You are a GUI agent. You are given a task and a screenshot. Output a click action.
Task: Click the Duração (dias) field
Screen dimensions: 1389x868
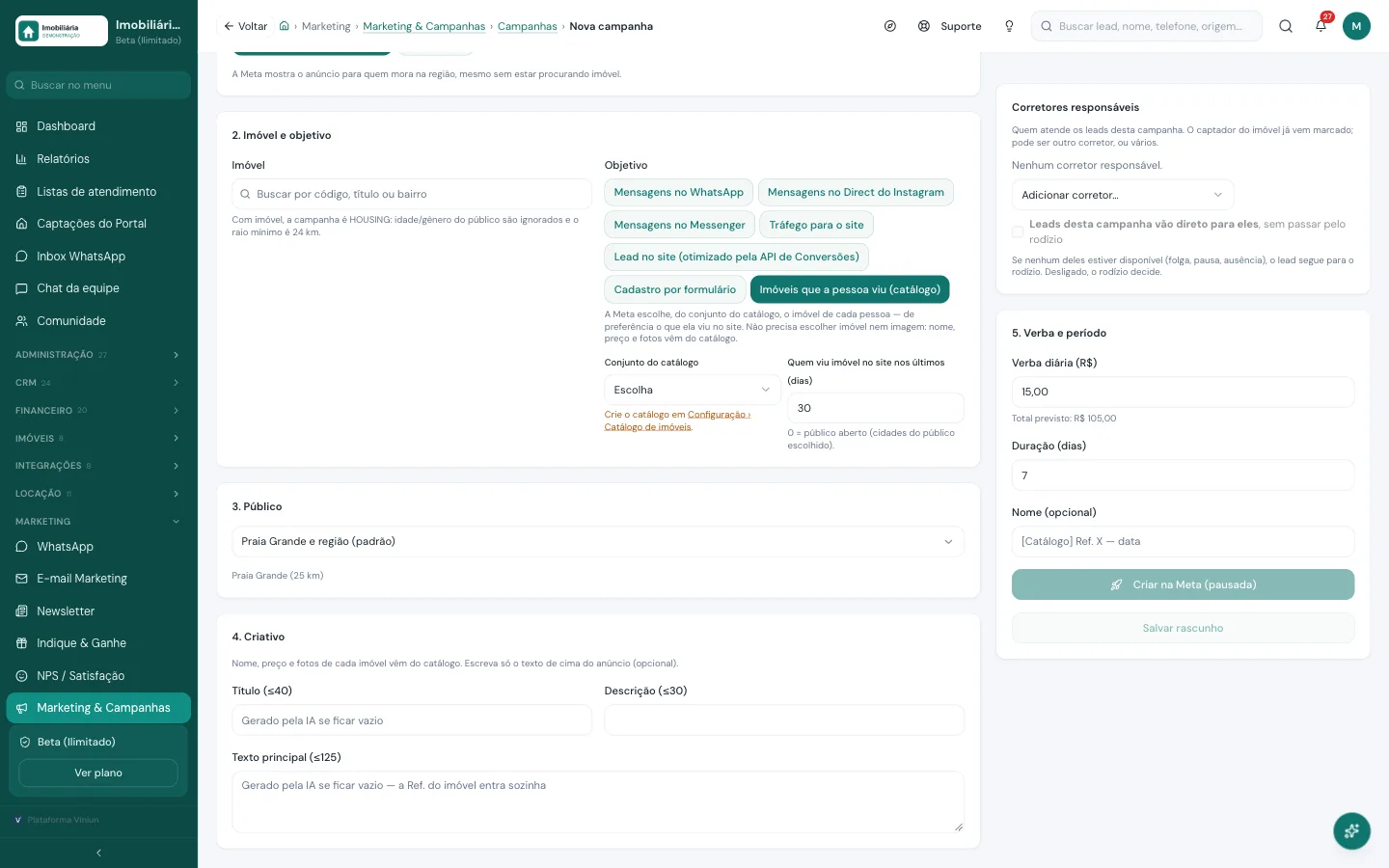pos(1183,475)
